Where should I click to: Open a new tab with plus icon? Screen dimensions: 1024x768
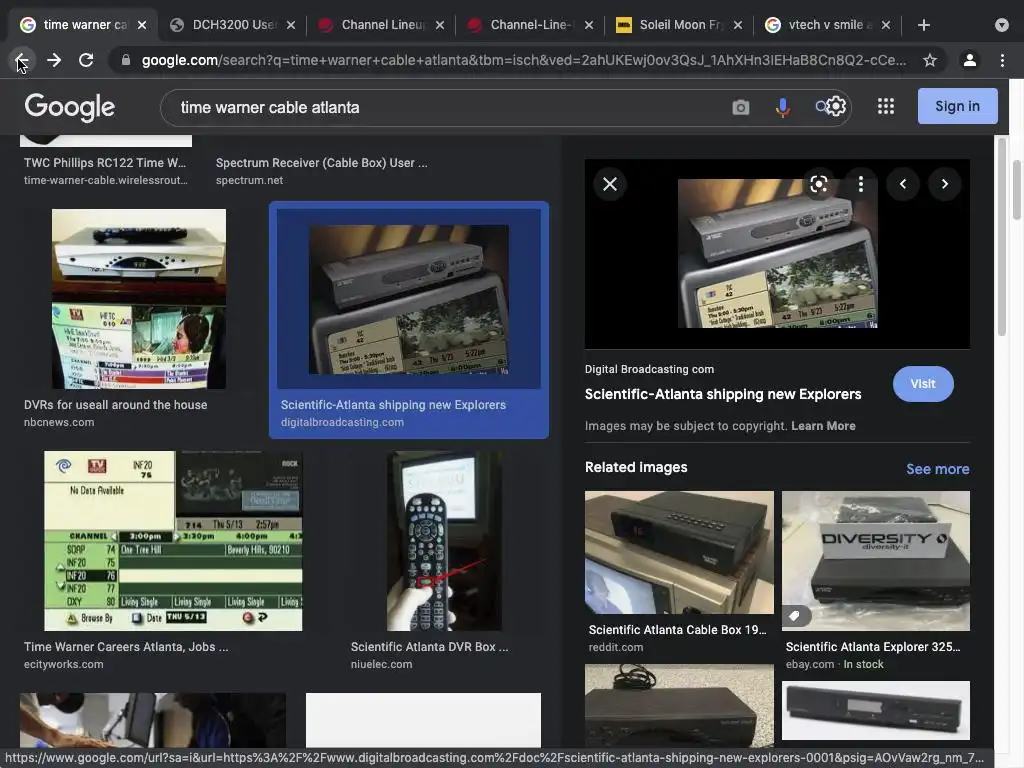tap(923, 25)
